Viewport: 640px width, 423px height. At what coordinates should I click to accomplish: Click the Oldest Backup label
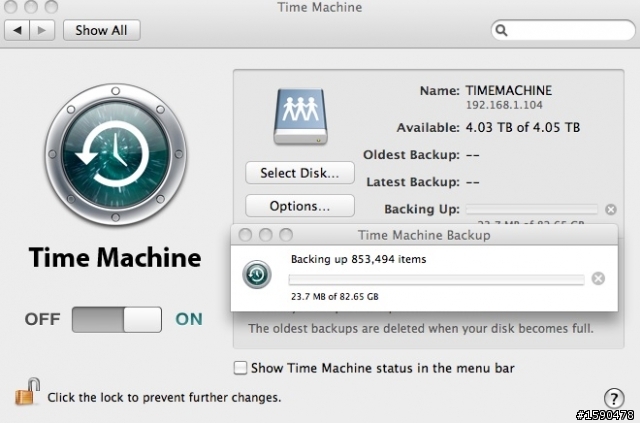(x=411, y=155)
